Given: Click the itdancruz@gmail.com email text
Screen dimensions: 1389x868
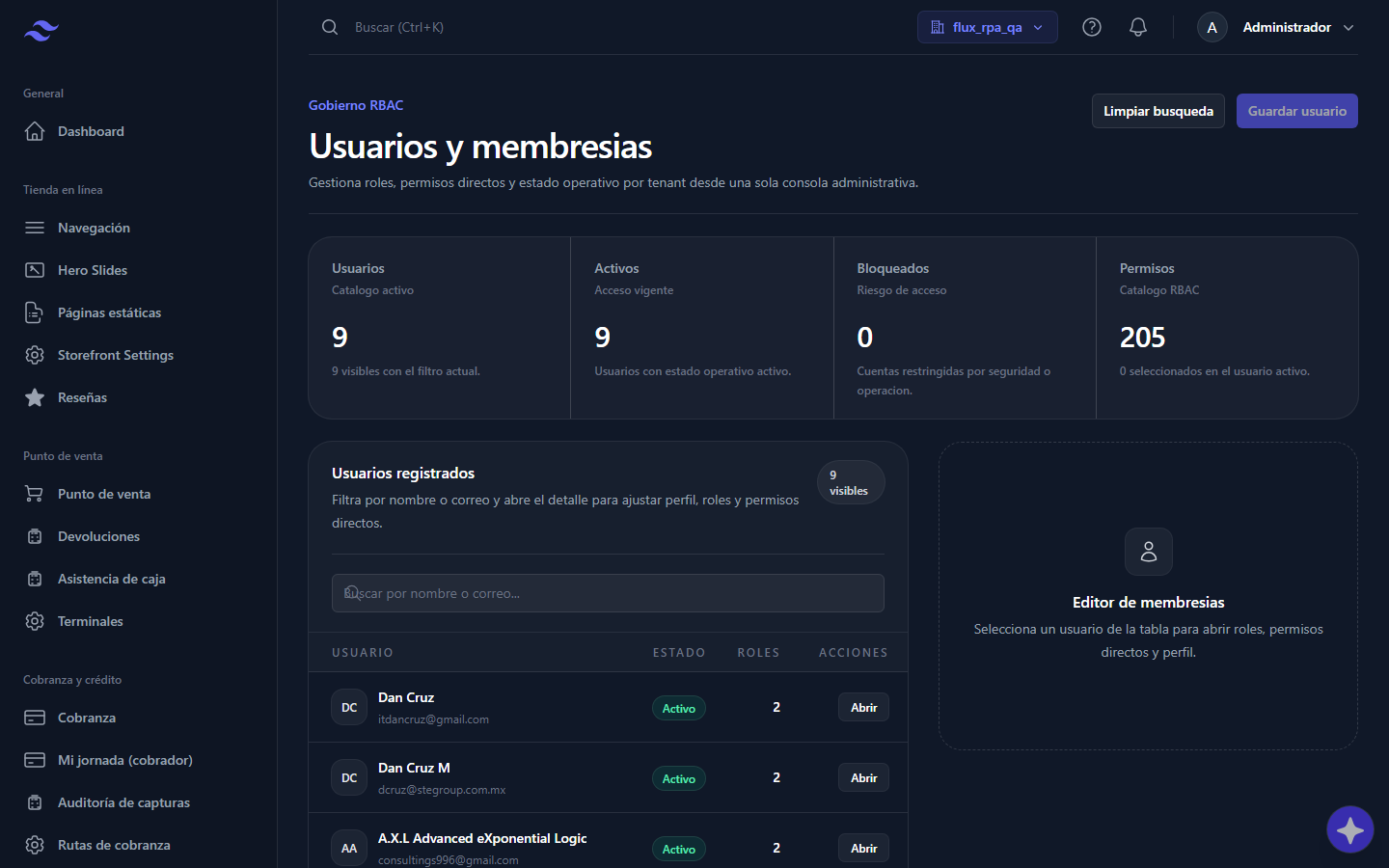Looking at the screenshot, I should pyautogui.click(x=433, y=719).
